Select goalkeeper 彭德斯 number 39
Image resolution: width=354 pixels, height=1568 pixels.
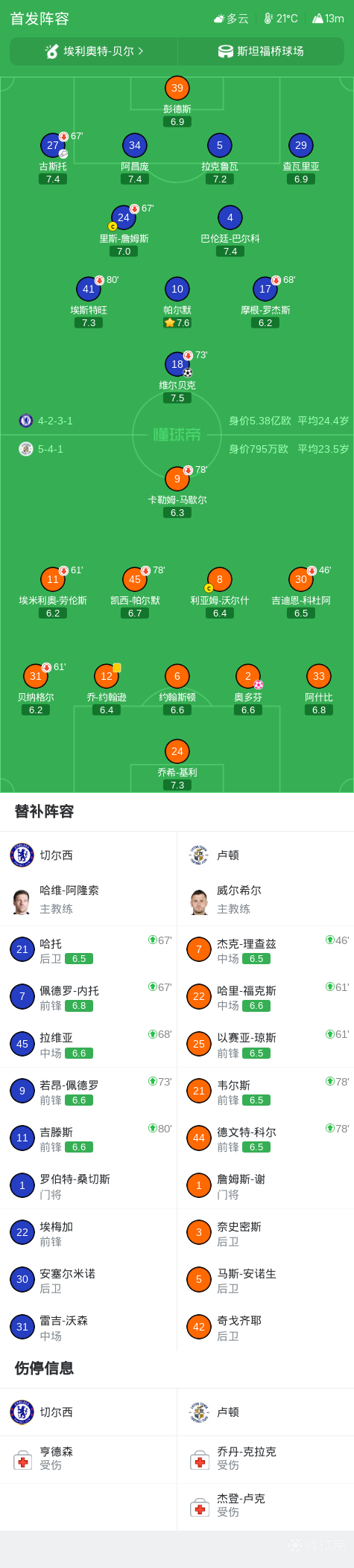[x=177, y=88]
